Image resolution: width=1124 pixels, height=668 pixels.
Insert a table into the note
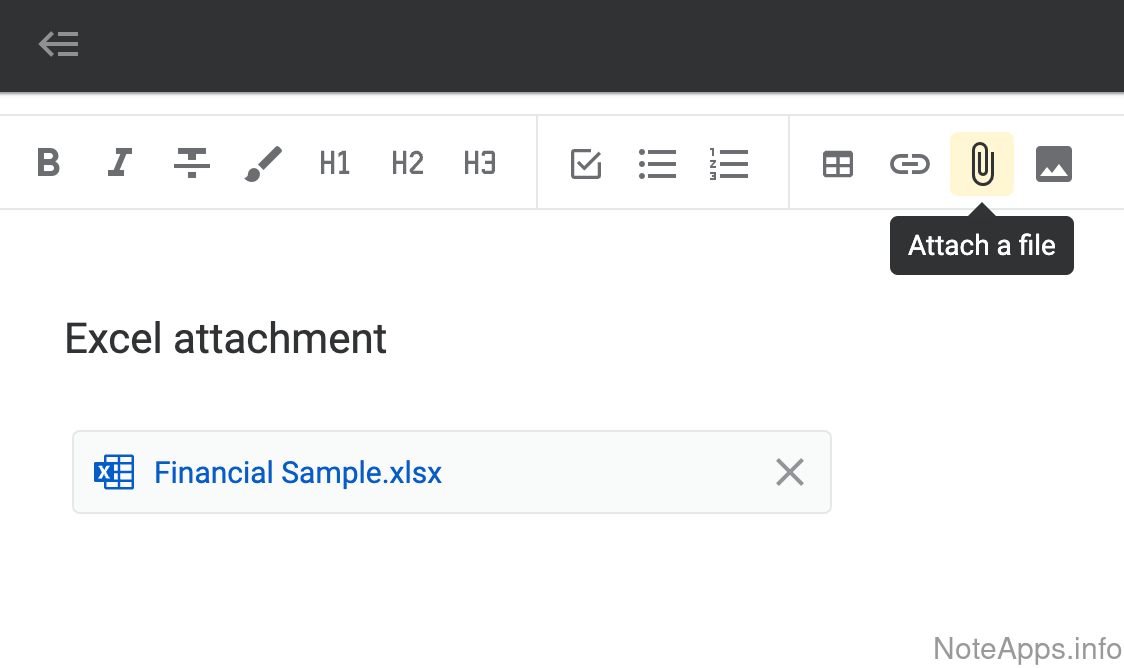[838, 164]
